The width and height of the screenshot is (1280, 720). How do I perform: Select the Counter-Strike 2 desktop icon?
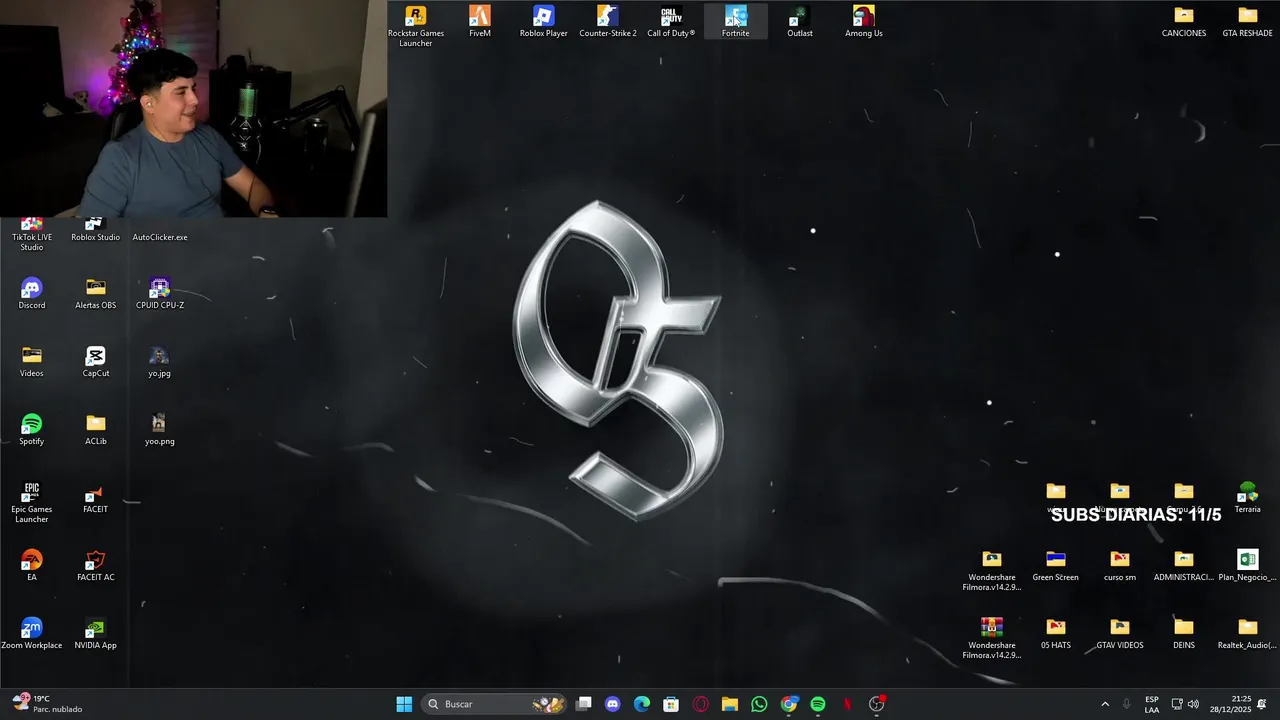(x=608, y=22)
